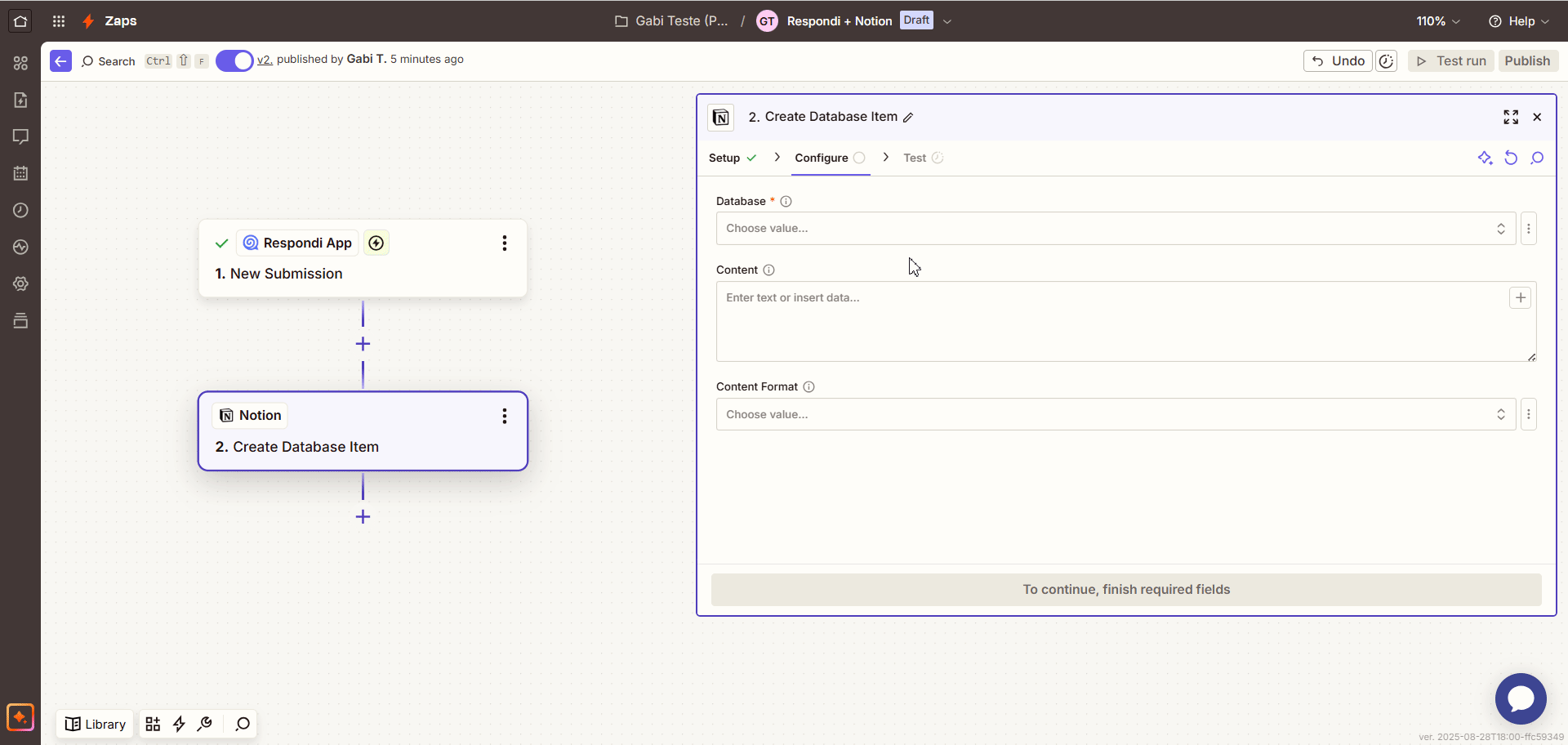
Task: Open the components sidebar icon
Action: [20, 63]
